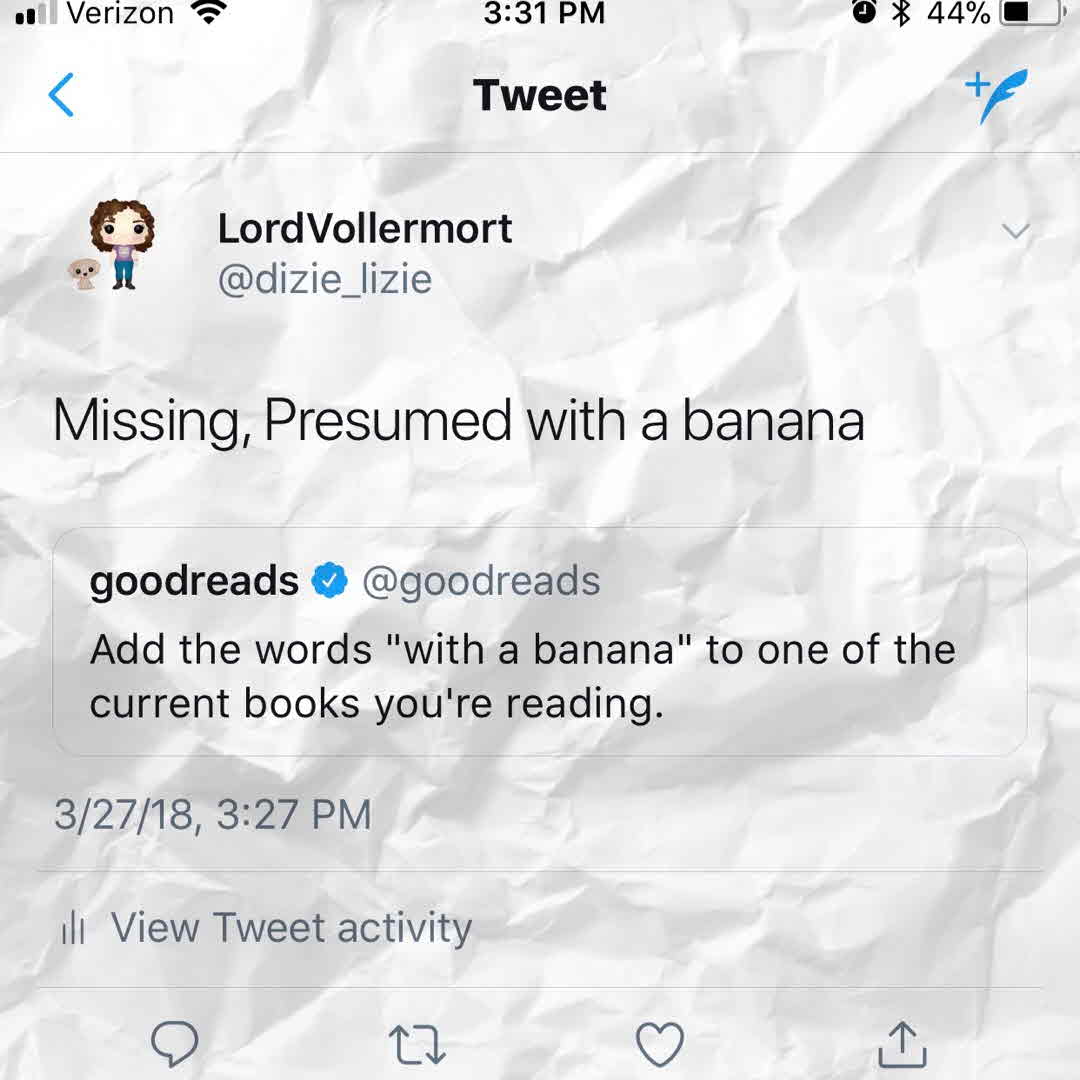Tap the goodreads account name
Screen dimensions: 1080x1080
coord(194,581)
